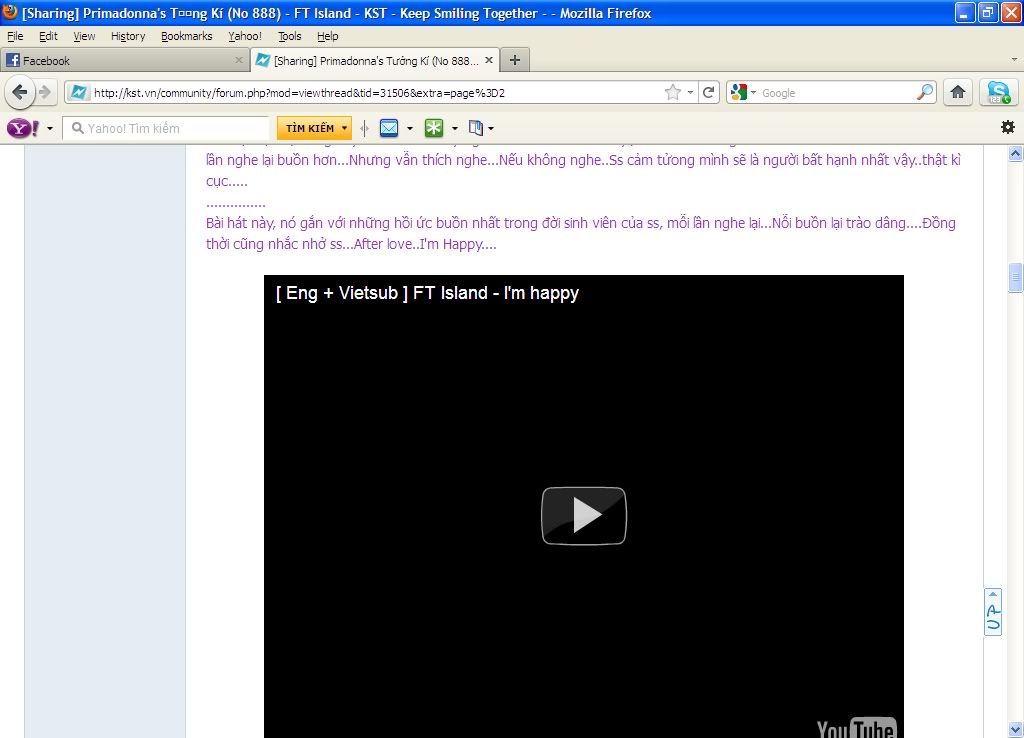Click the video title FT Island - I'm happy
1024x738 pixels.
[427, 293]
